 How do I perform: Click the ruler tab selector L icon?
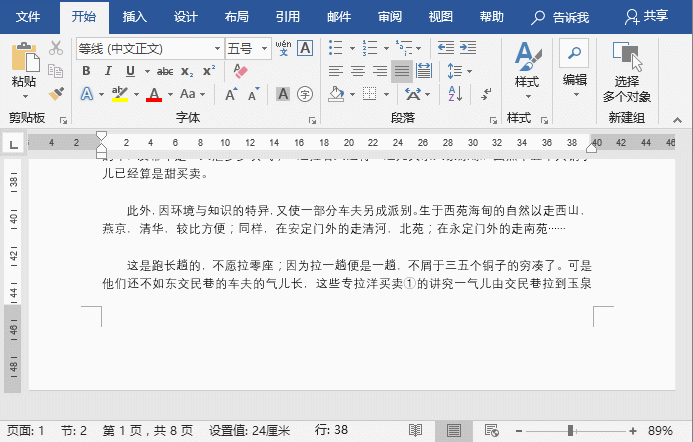point(14,144)
